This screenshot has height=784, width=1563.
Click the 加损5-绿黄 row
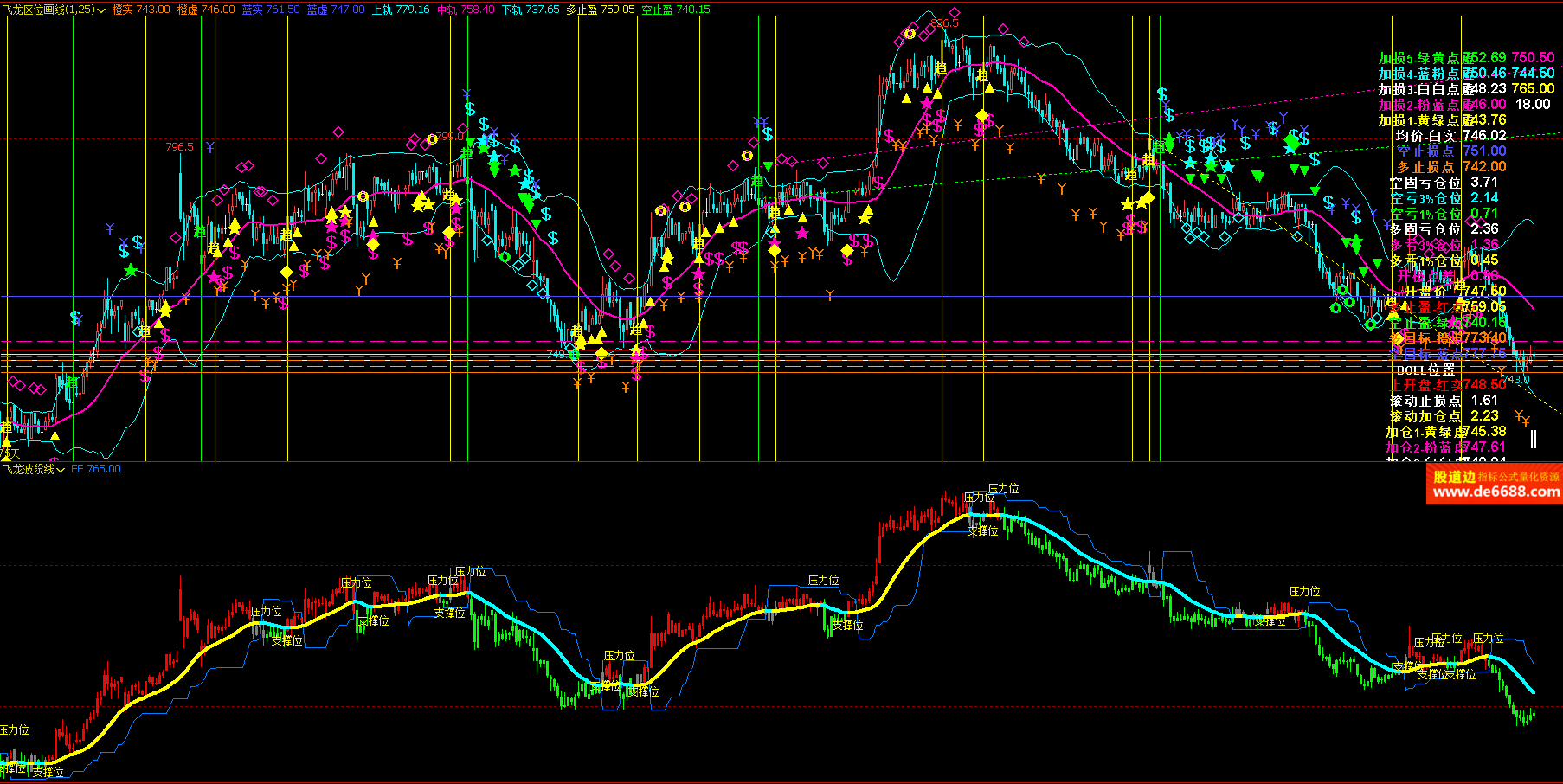coord(1467,58)
